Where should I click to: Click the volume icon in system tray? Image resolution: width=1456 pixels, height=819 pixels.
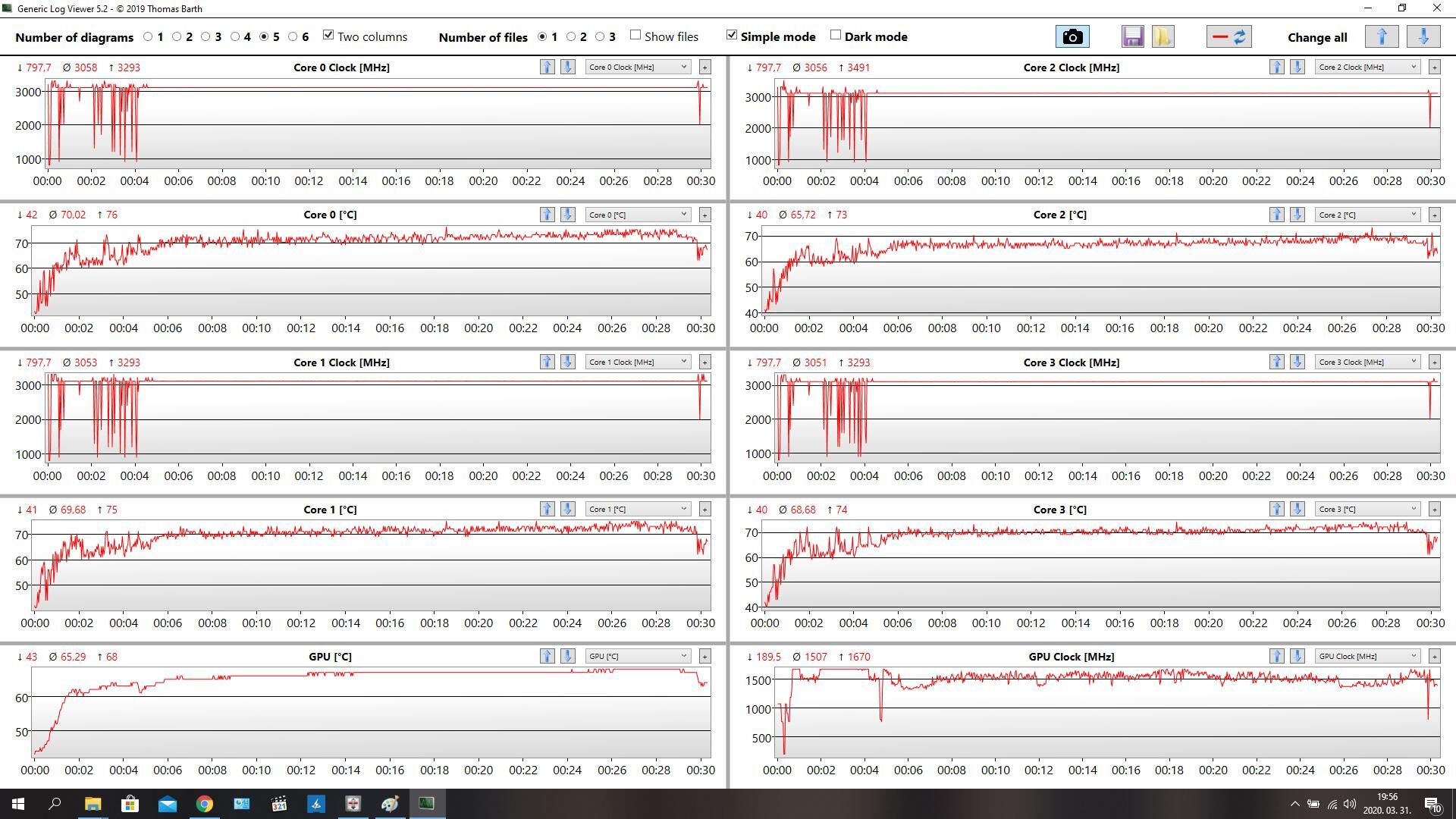tap(1350, 804)
